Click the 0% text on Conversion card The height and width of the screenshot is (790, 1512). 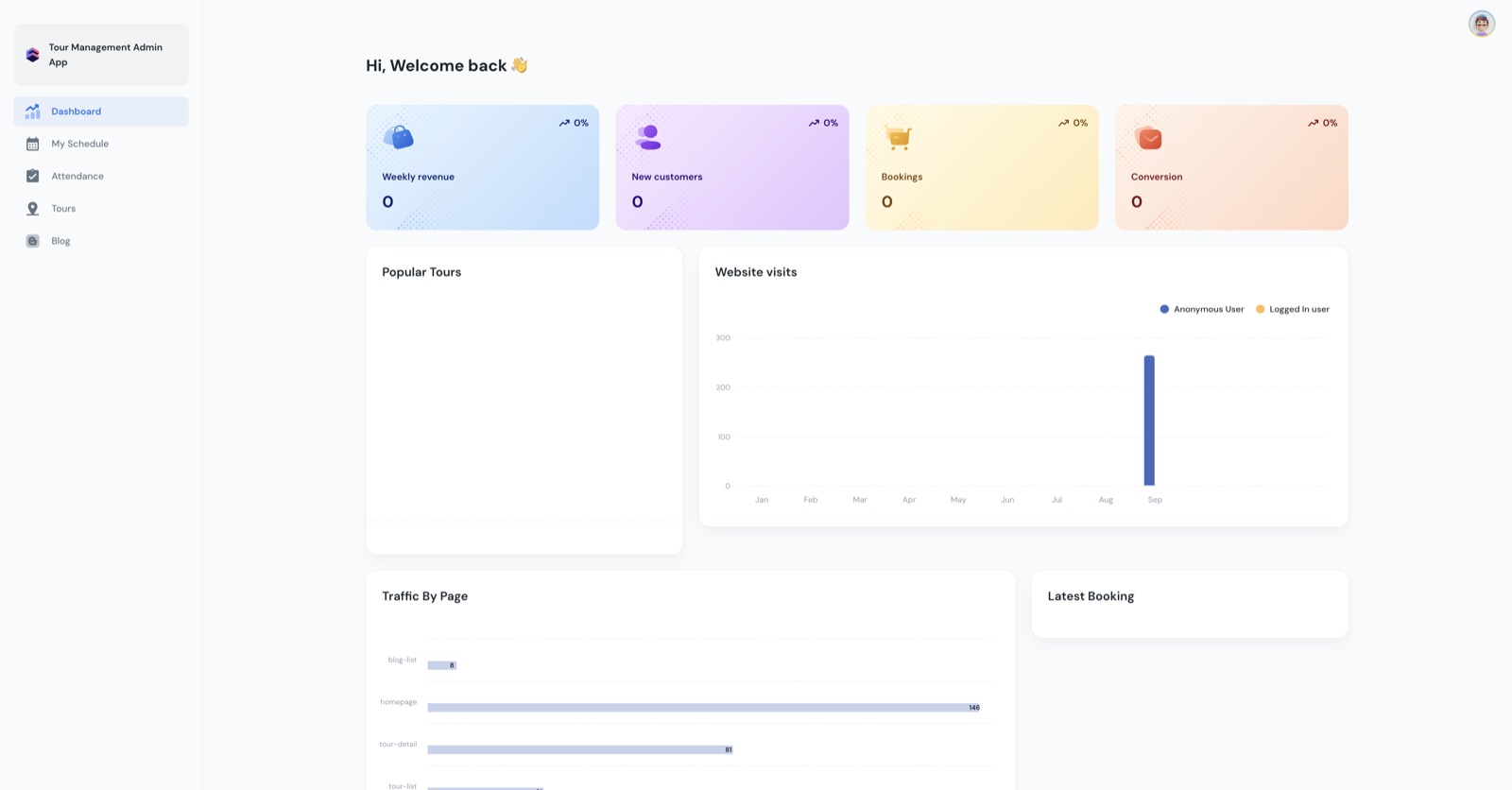(x=1330, y=123)
